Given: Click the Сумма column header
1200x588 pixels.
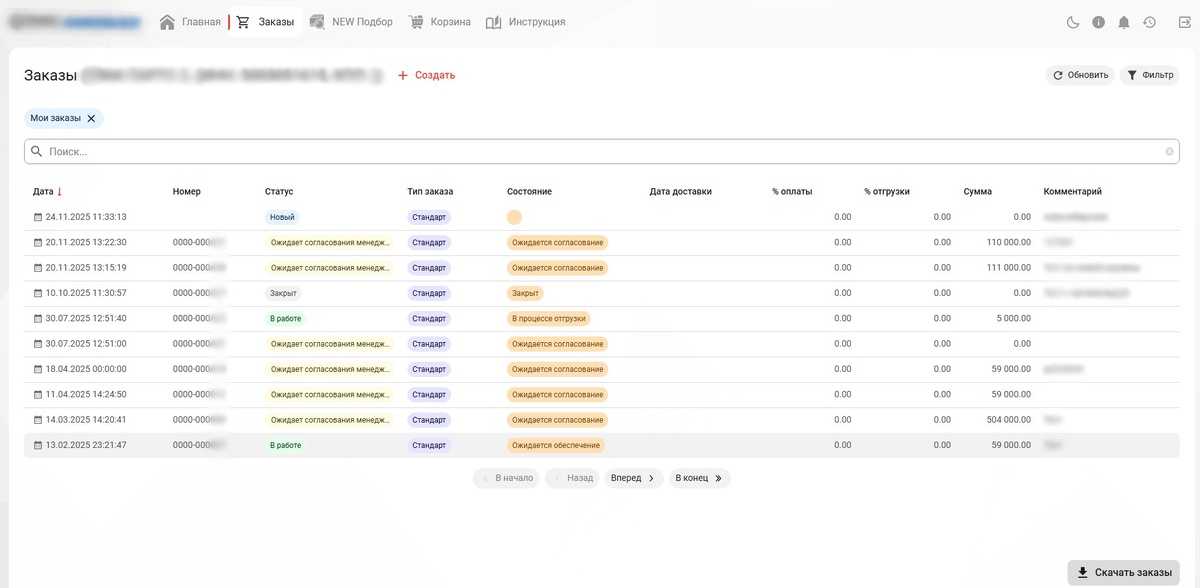Looking at the screenshot, I should click(x=978, y=191).
